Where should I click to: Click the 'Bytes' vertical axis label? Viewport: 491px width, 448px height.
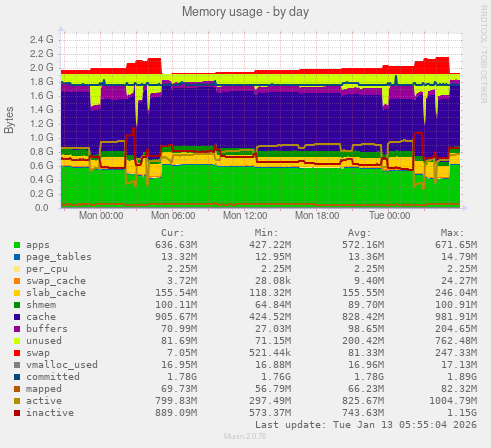click(x=9, y=120)
